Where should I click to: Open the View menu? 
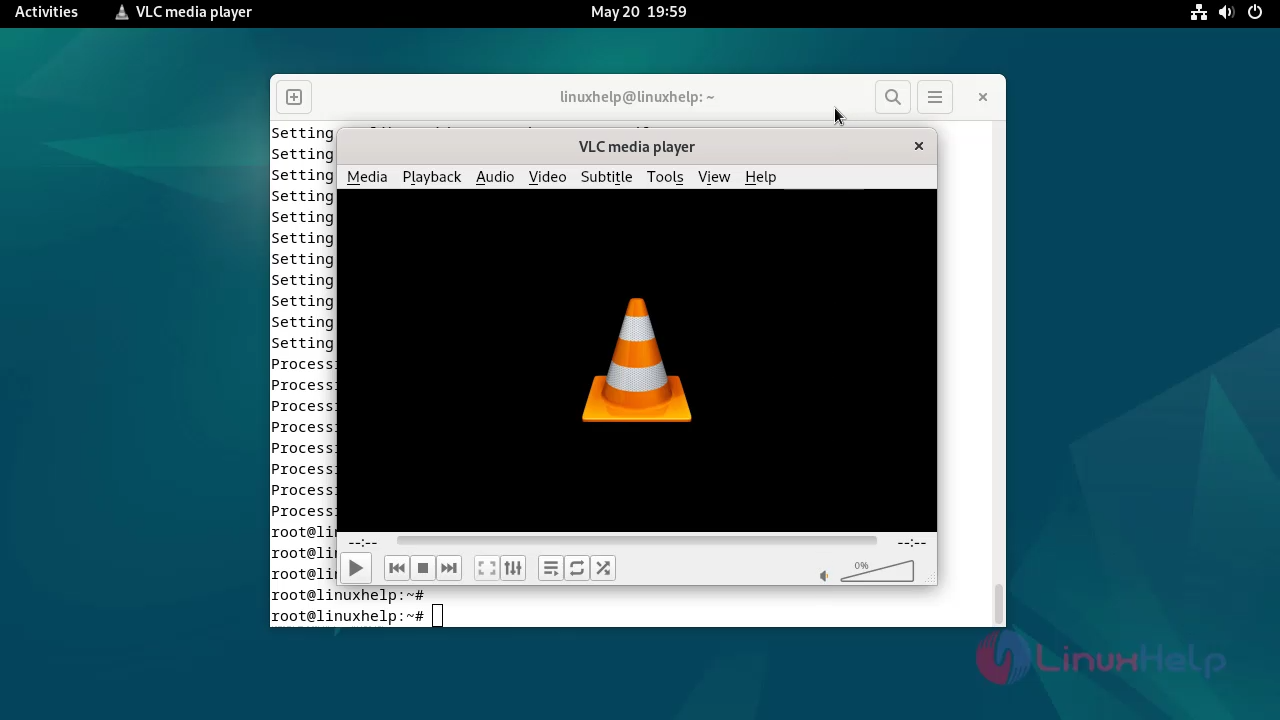(714, 176)
